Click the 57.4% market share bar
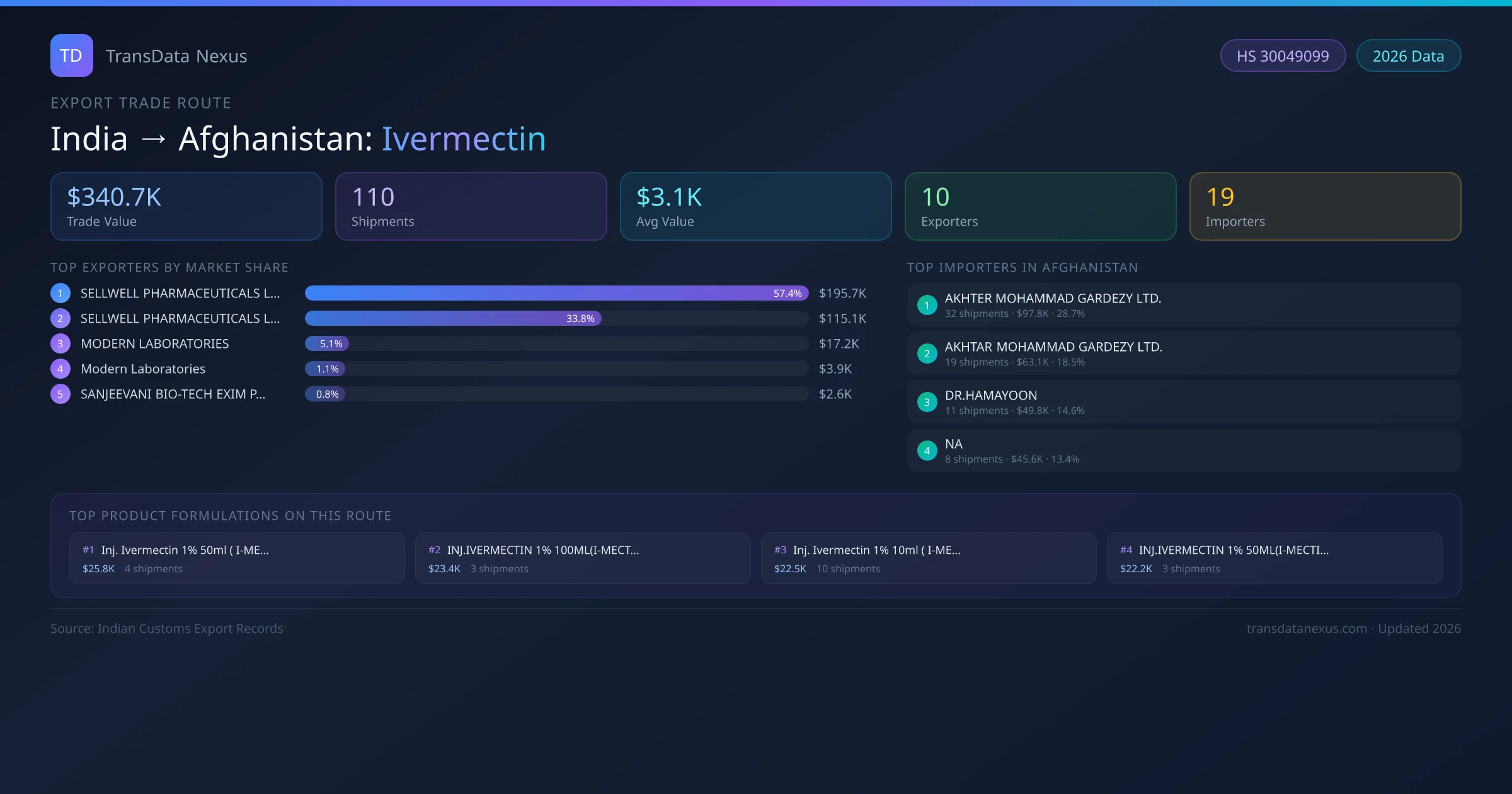Image resolution: width=1512 pixels, height=794 pixels. [556, 293]
